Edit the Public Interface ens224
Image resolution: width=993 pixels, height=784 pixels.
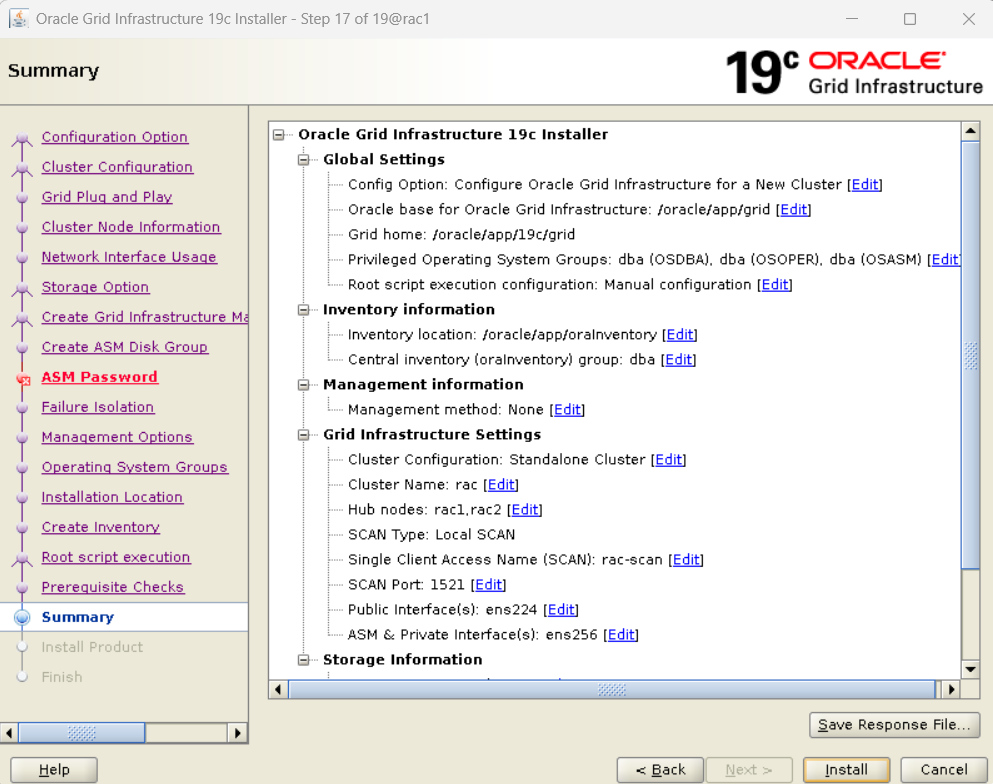coord(561,610)
